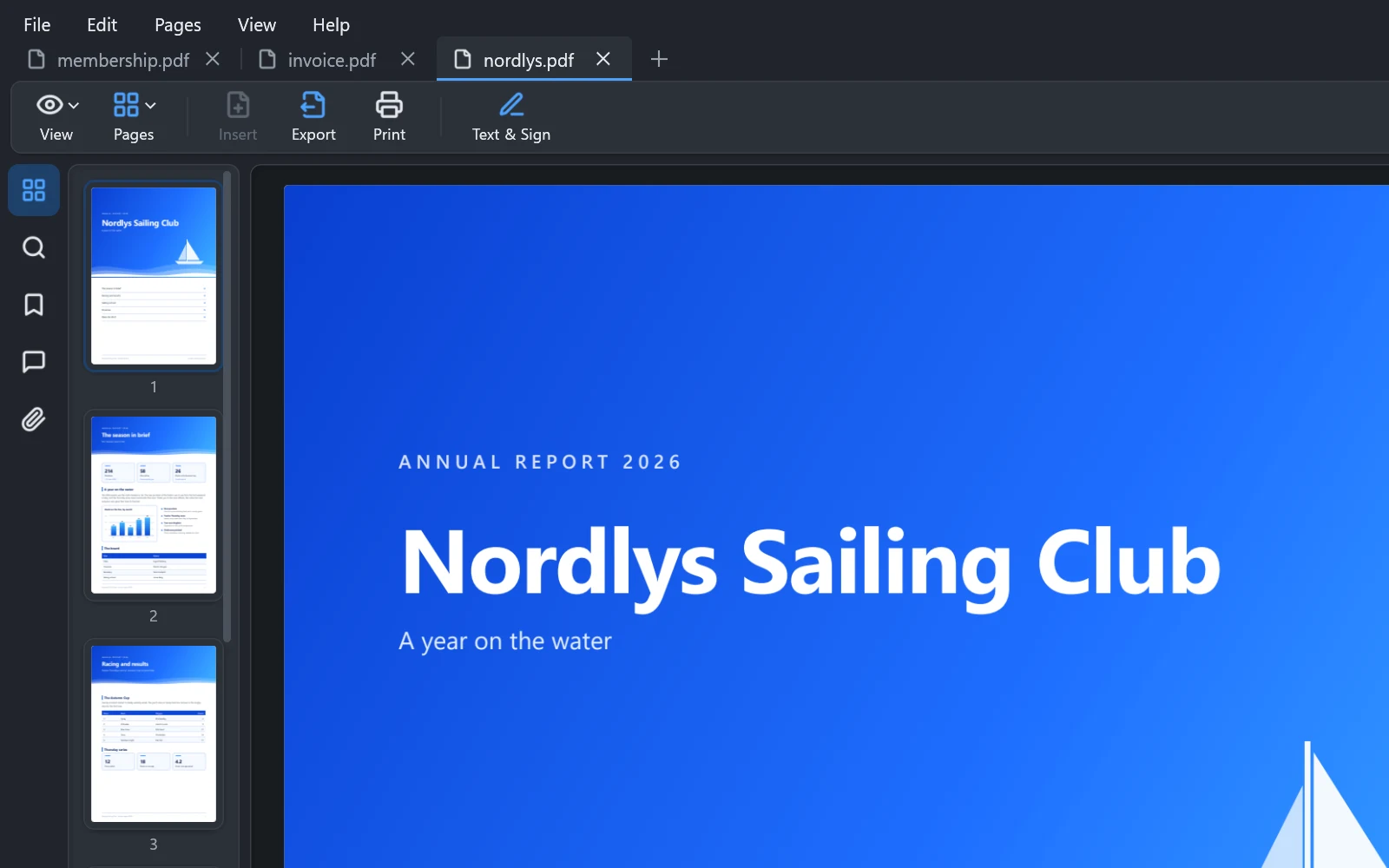Close the invoice.pdf tab

(408, 59)
